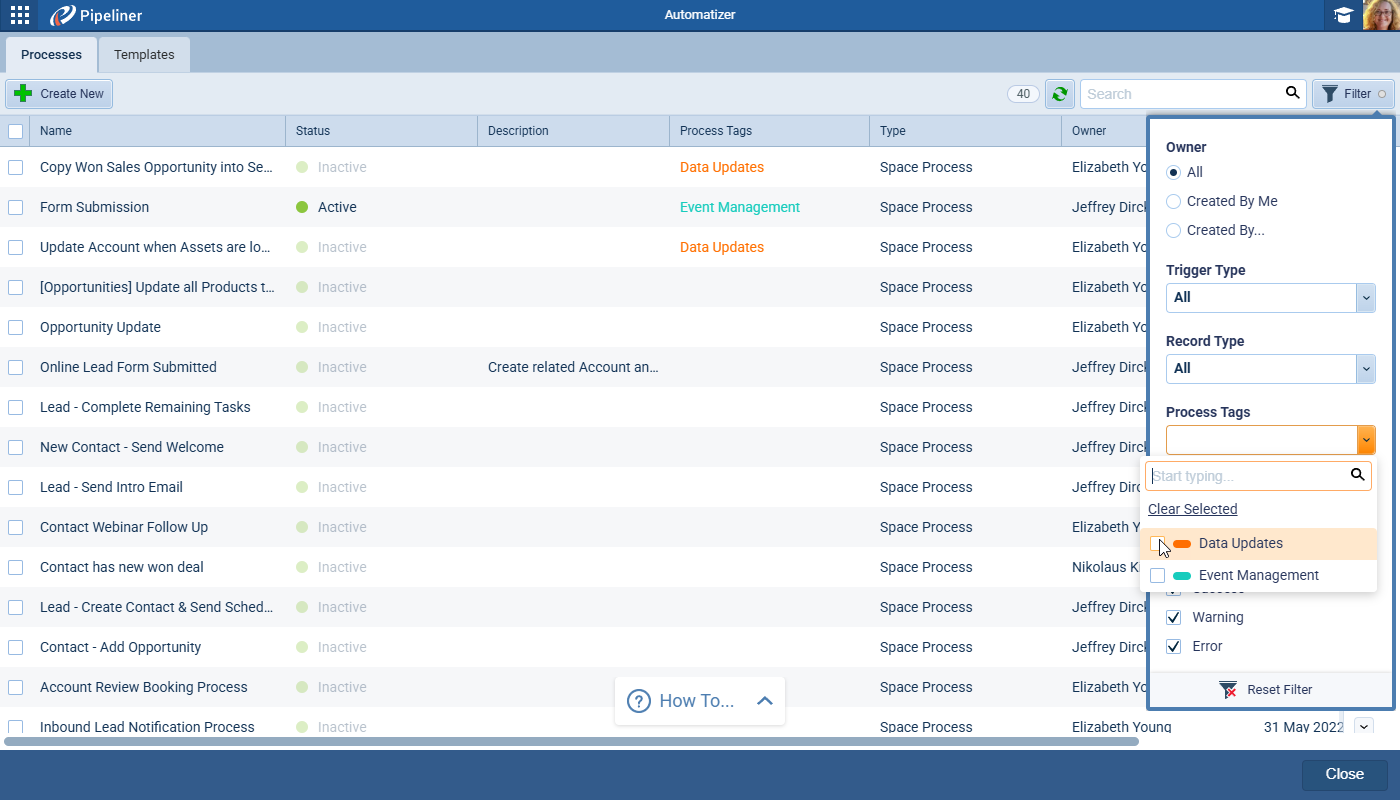Open the Trigger Type dropdown

pos(1270,297)
